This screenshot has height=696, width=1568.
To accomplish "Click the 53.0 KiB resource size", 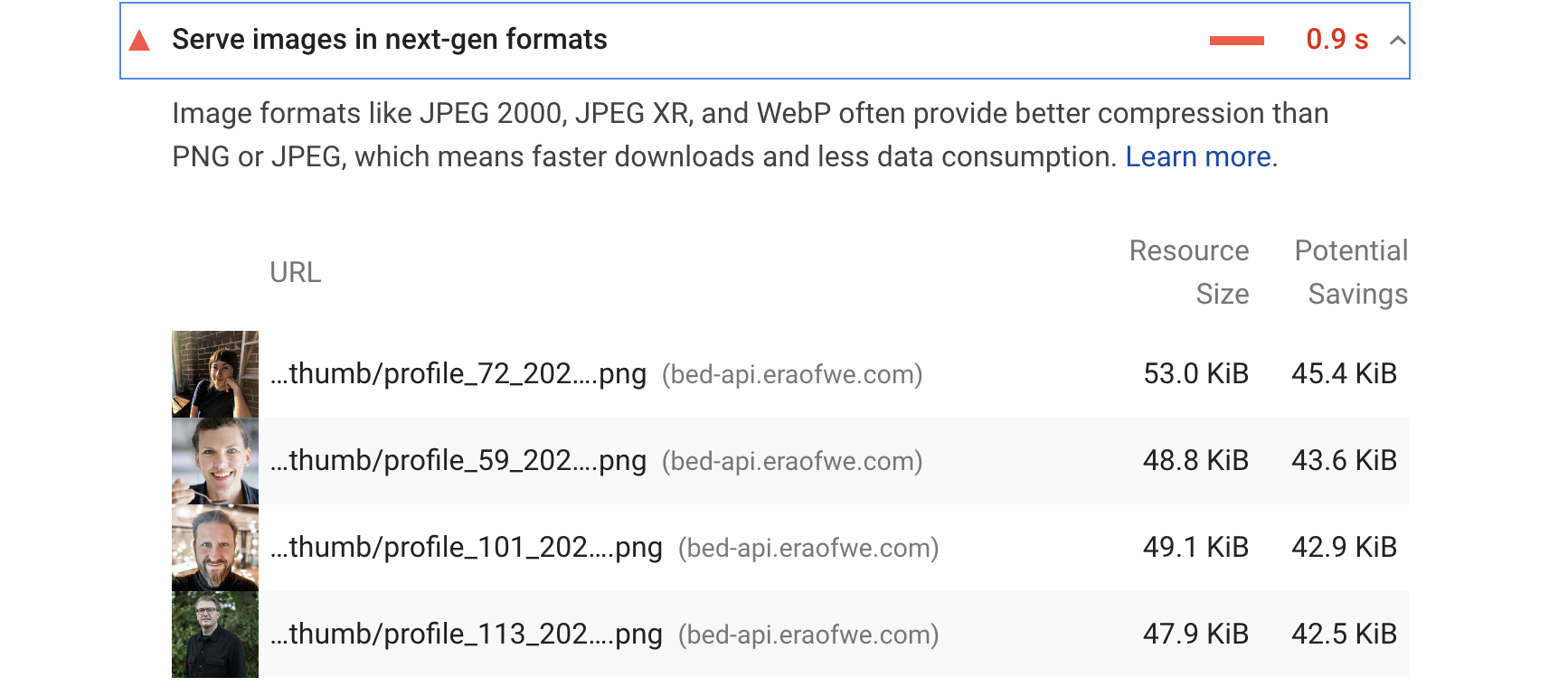I will click(x=1195, y=374).
